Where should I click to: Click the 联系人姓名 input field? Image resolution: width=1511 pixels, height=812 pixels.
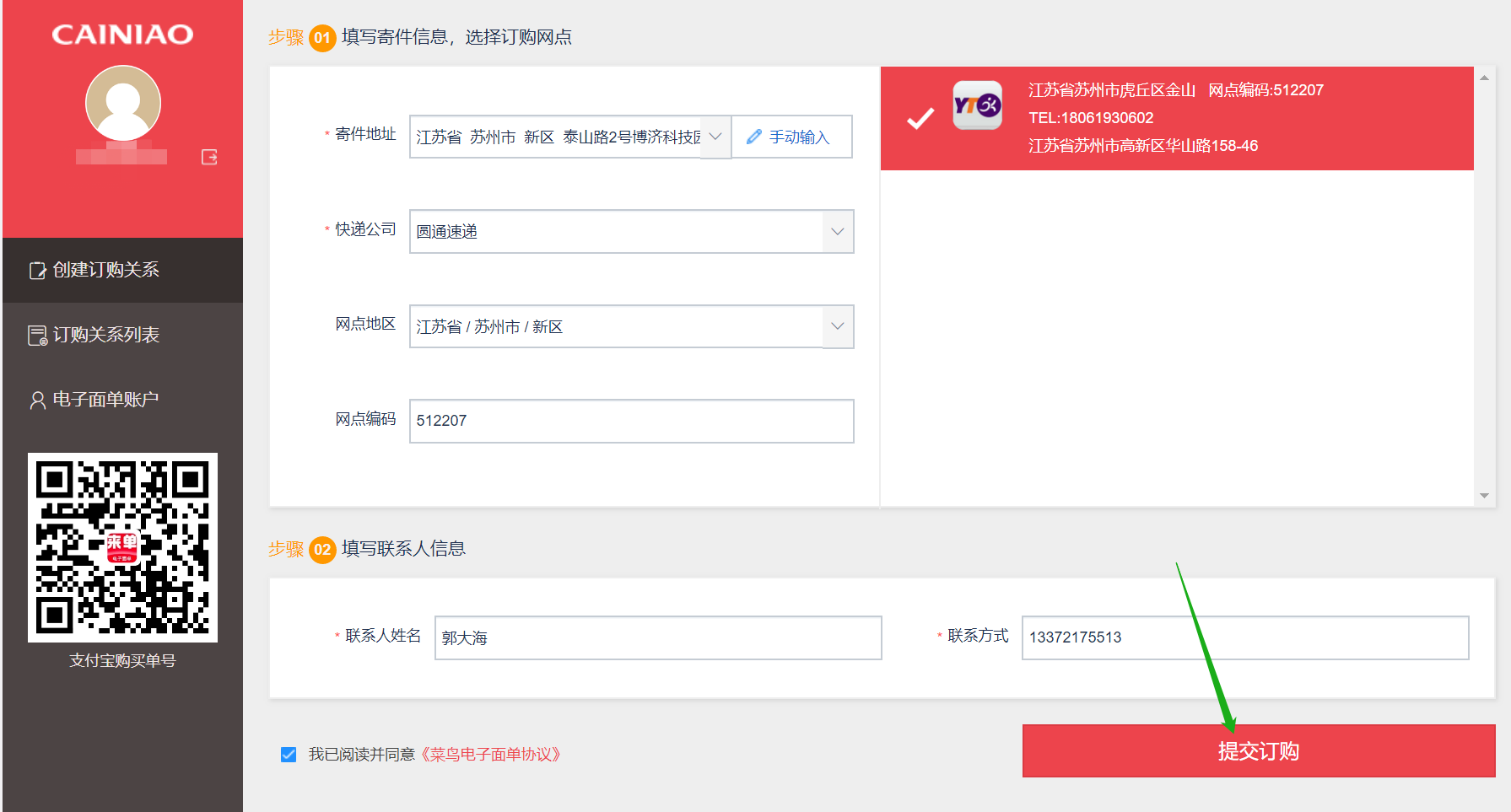tap(658, 637)
